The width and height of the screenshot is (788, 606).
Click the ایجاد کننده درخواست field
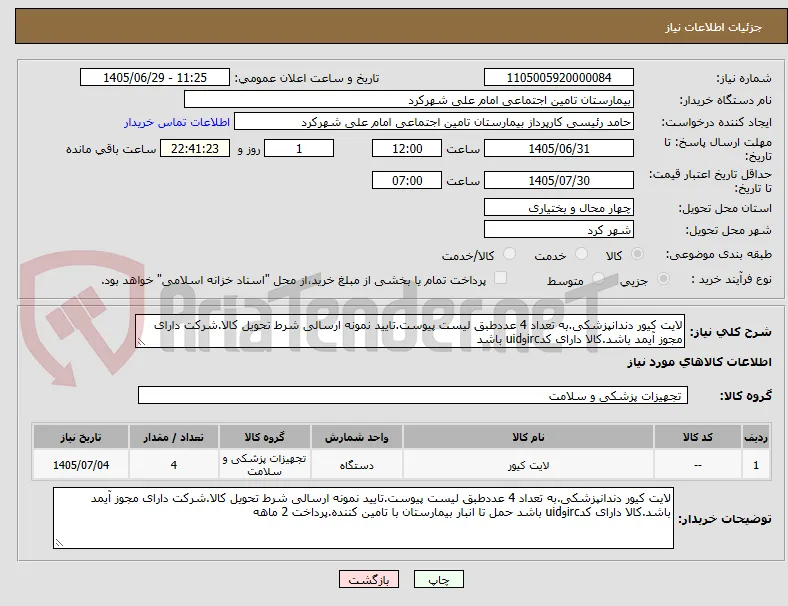tap(434, 122)
